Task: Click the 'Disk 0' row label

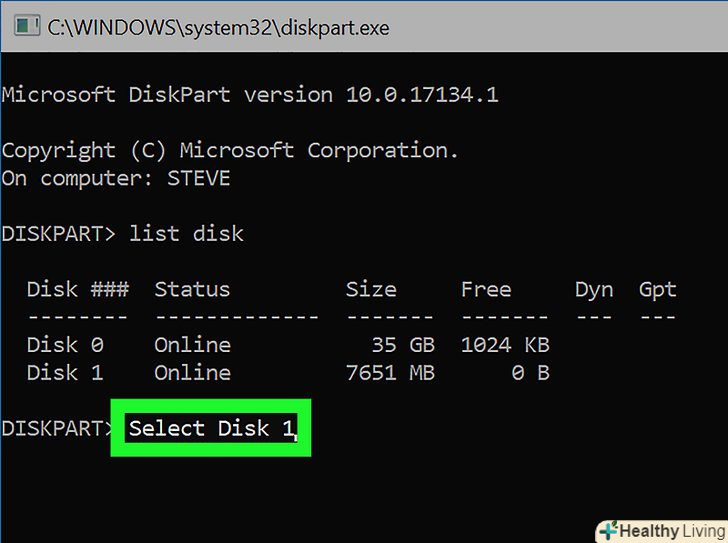Action: coord(65,345)
